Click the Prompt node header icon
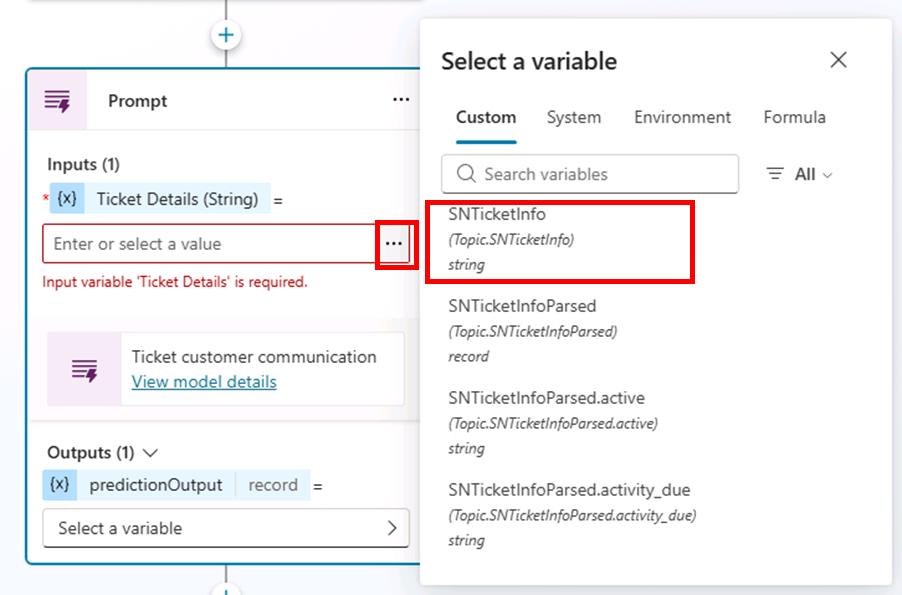Screen dimensions: 902x595 (58, 101)
